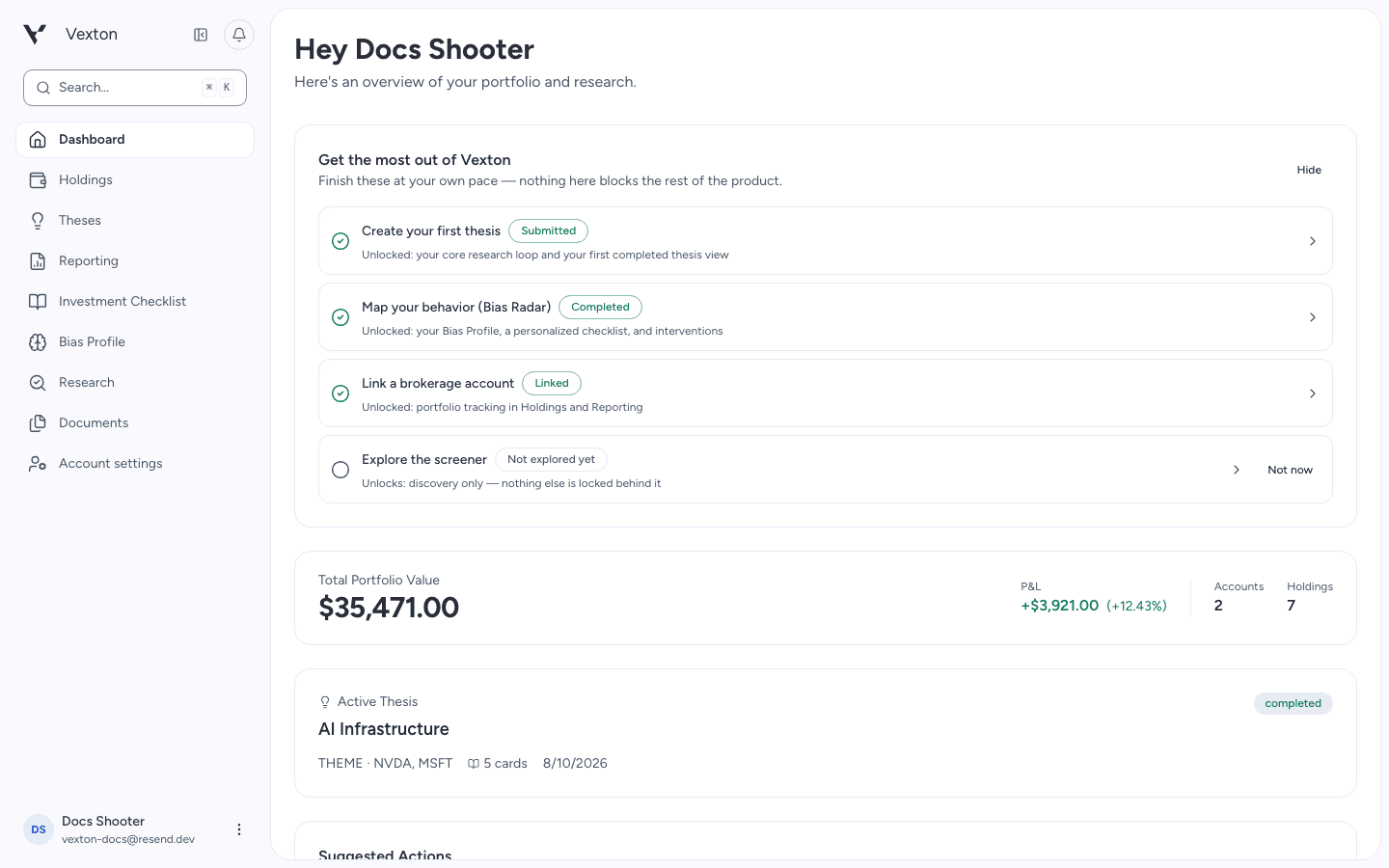The image size is (1389, 868).
Task: Open the user menu three-dot icon
Action: [x=239, y=829]
